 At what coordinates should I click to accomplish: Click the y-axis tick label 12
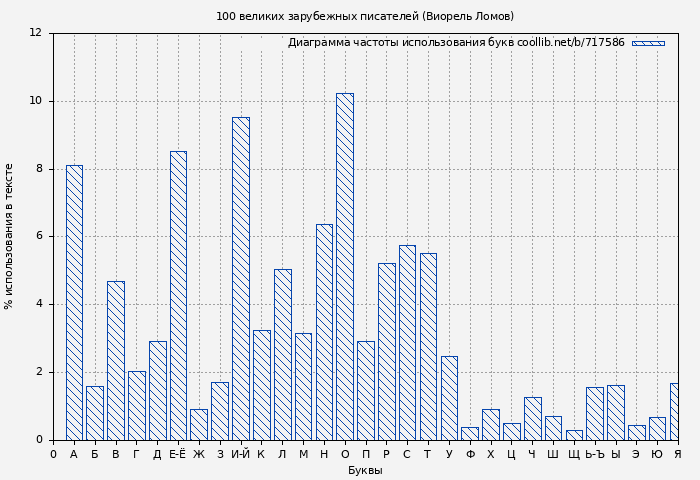click(35, 33)
